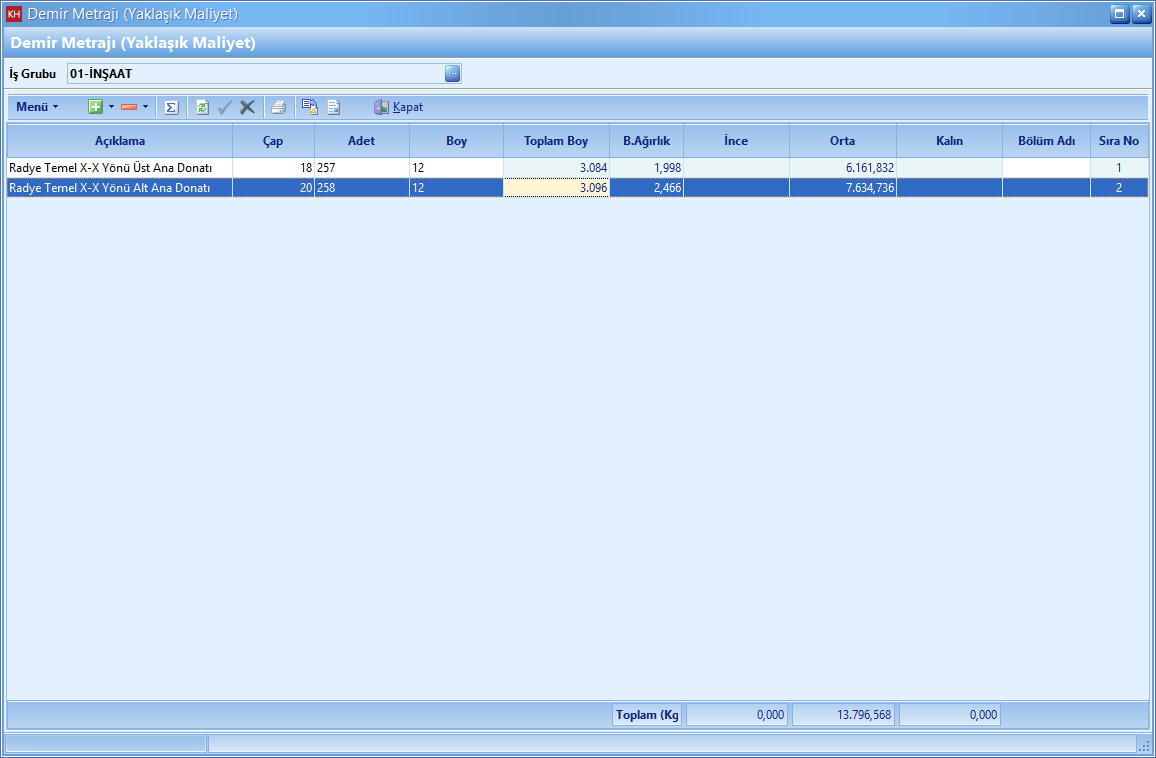Maximize the Demir Metrajı window
This screenshot has width=1156, height=758.
[1119, 14]
